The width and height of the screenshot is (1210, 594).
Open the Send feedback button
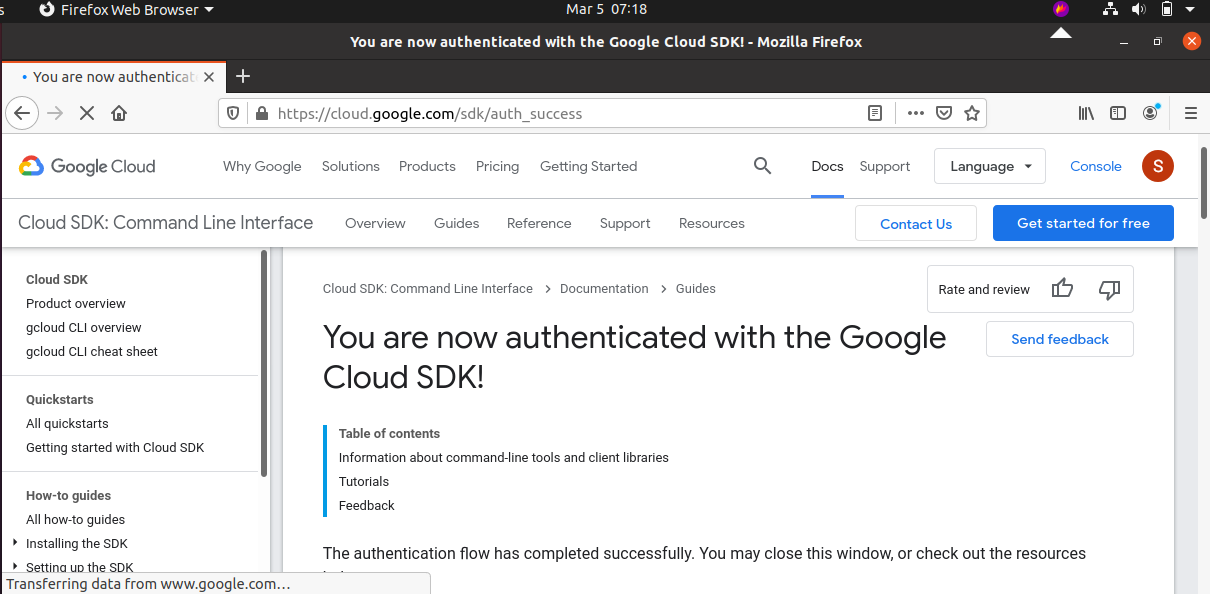coord(1060,339)
